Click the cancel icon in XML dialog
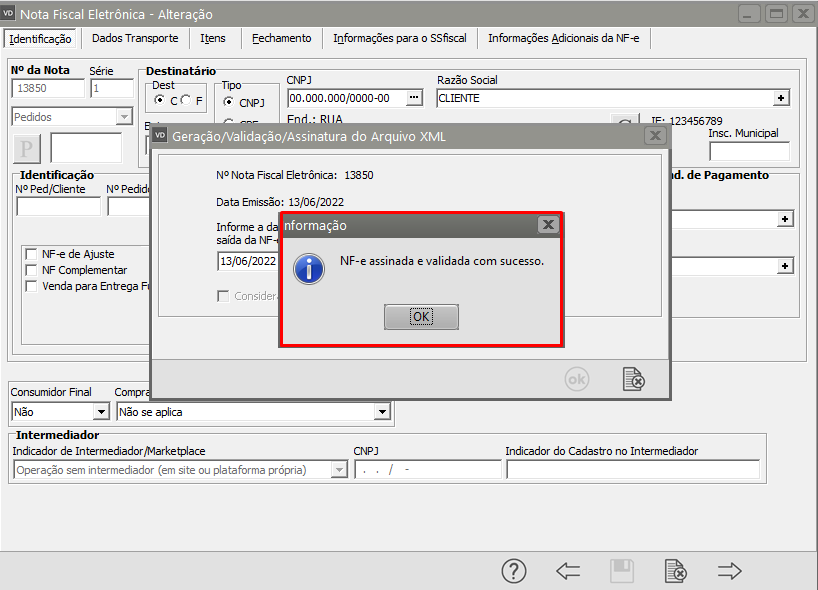Image resolution: width=818 pixels, height=590 pixels. click(633, 379)
